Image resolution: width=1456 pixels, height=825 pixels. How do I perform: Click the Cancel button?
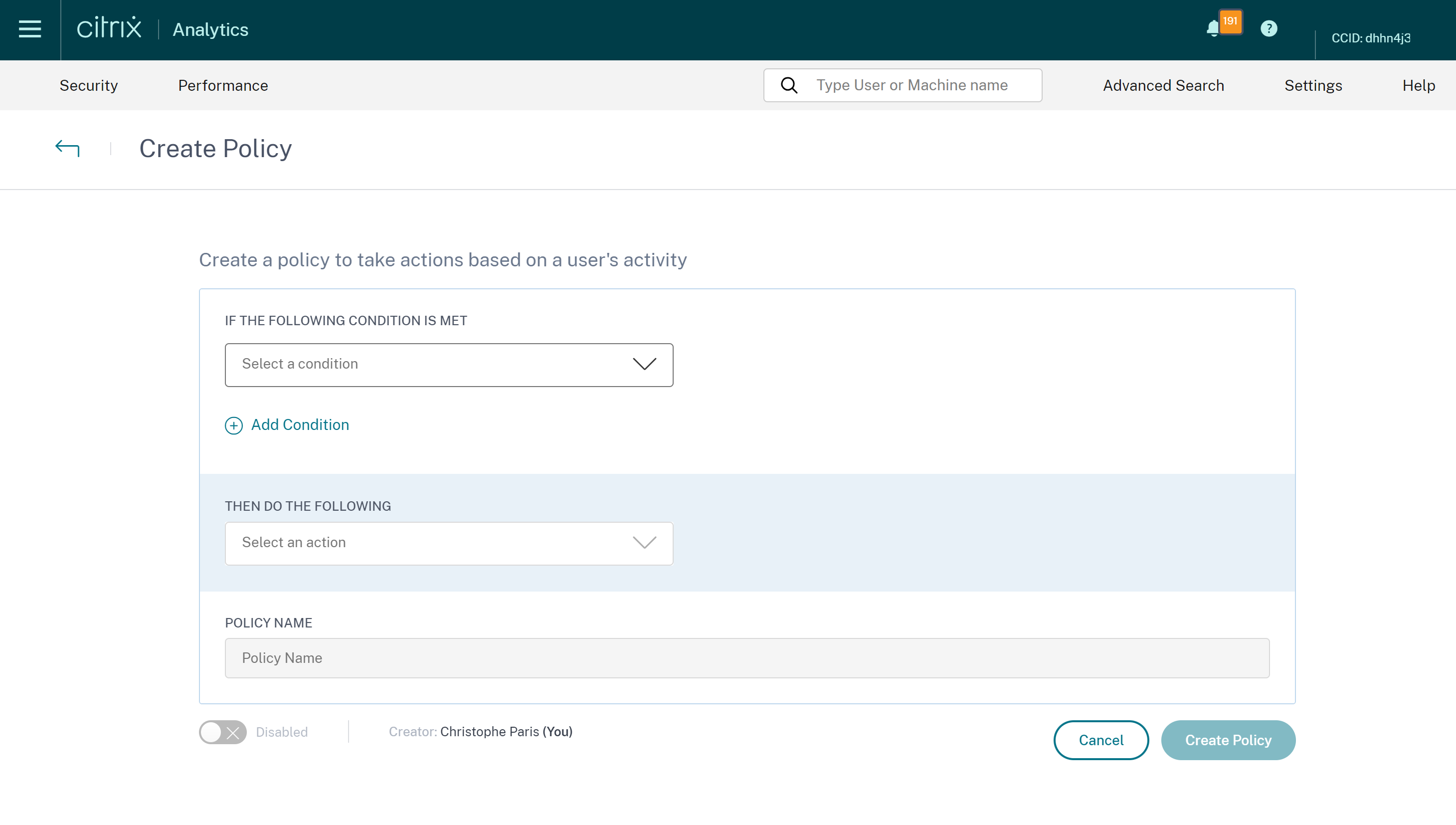coord(1100,740)
